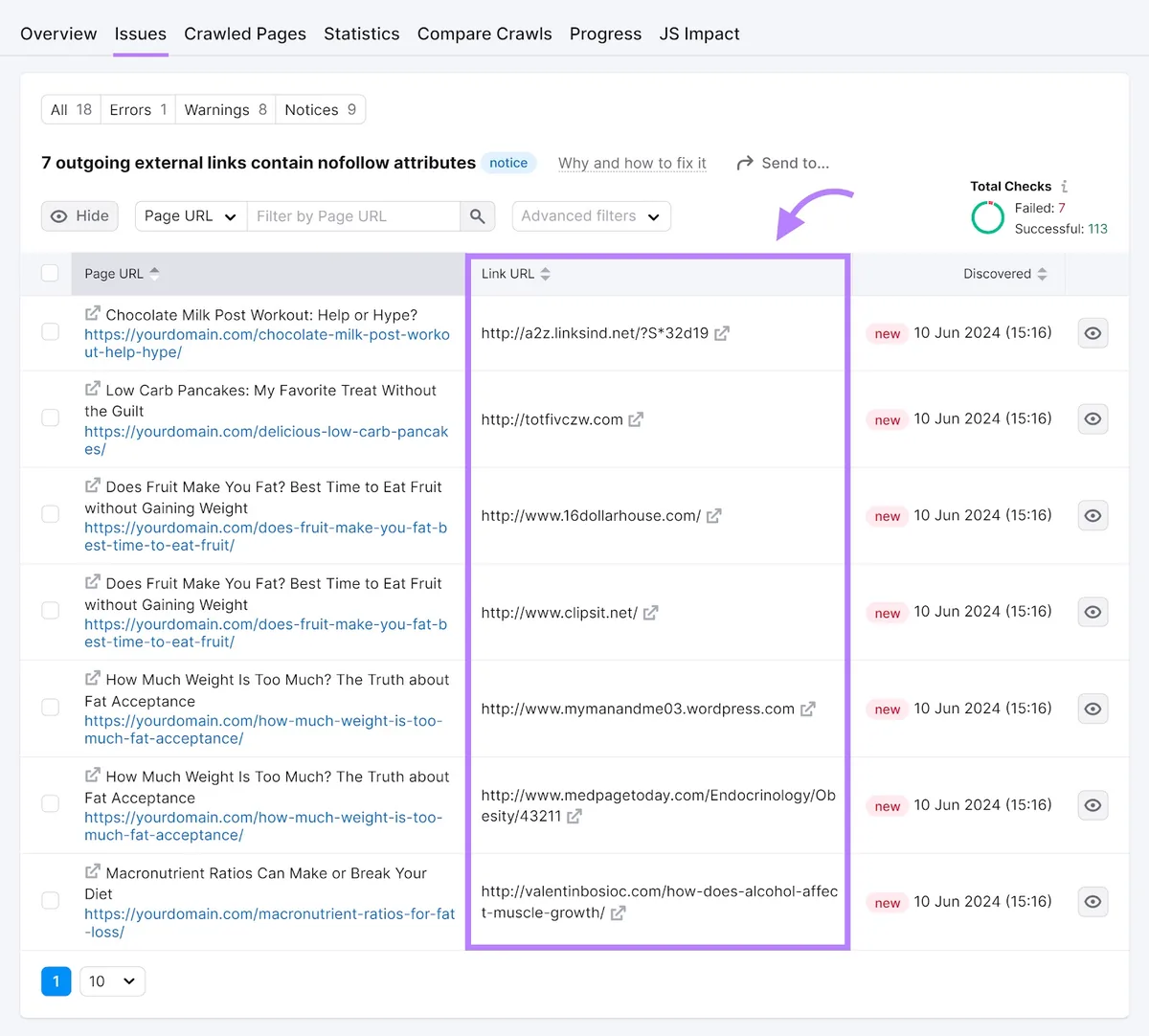The image size is (1149, 1036).
Task: Click the Total Checks progress ring
Action: [x=988, y=217]
